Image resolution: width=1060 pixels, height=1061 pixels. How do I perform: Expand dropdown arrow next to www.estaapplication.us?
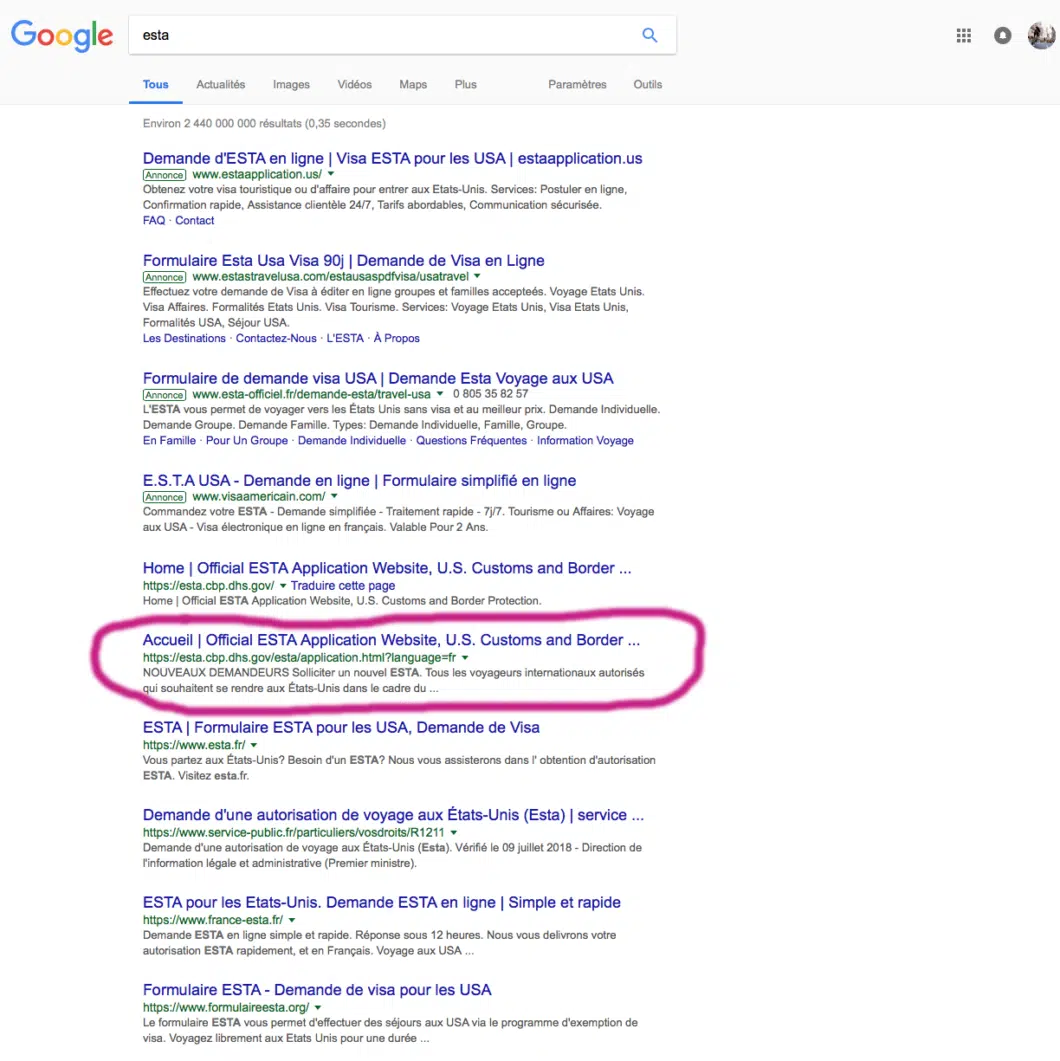point(331,175)
